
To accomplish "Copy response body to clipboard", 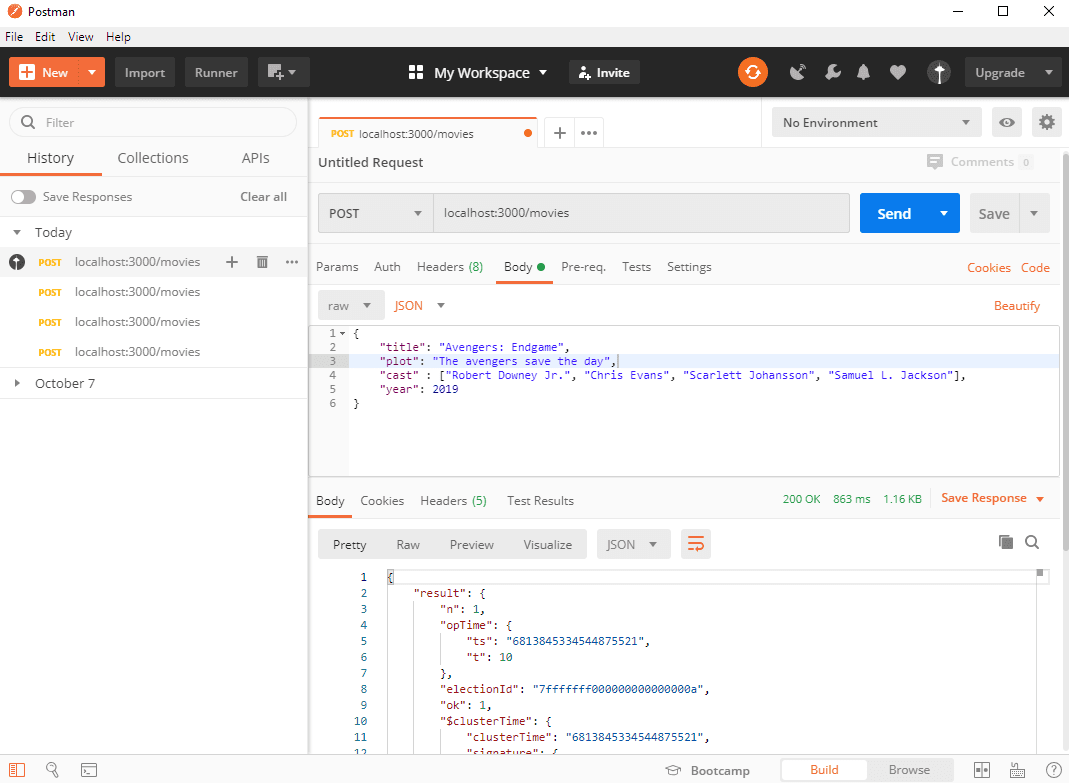I will point(1005,542).
